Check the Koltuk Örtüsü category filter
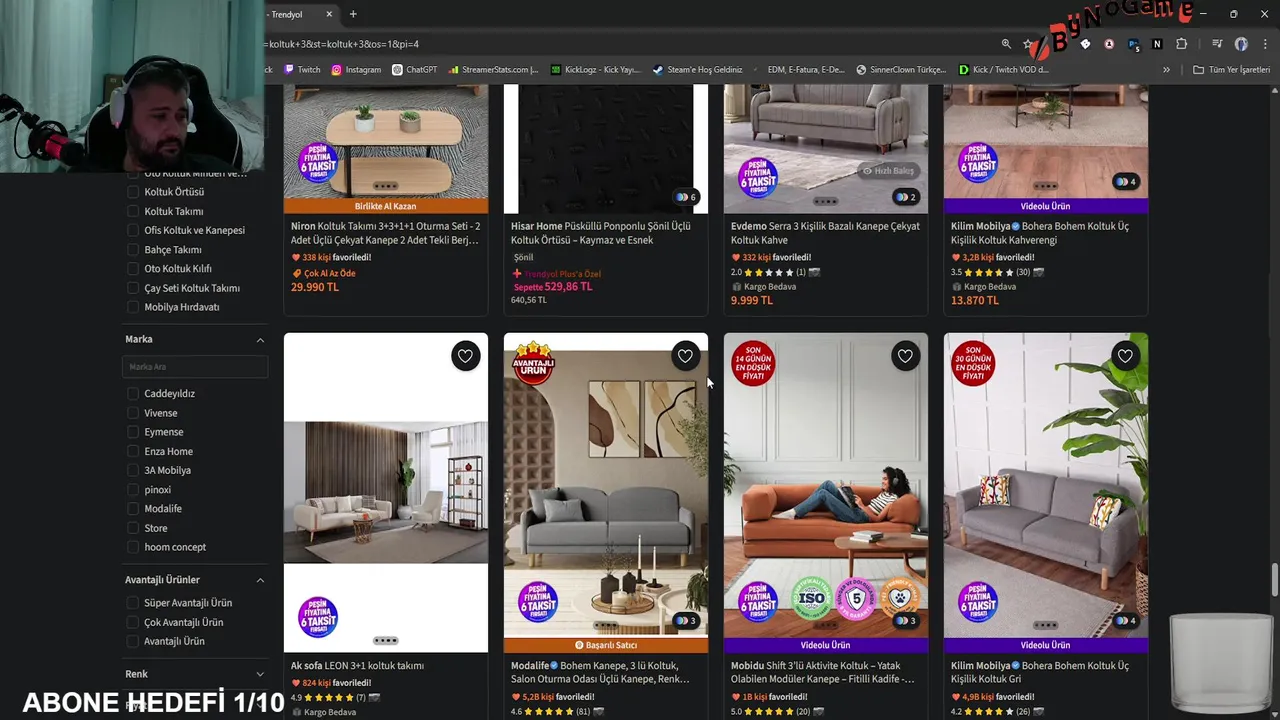 click(x=132, y=192)
